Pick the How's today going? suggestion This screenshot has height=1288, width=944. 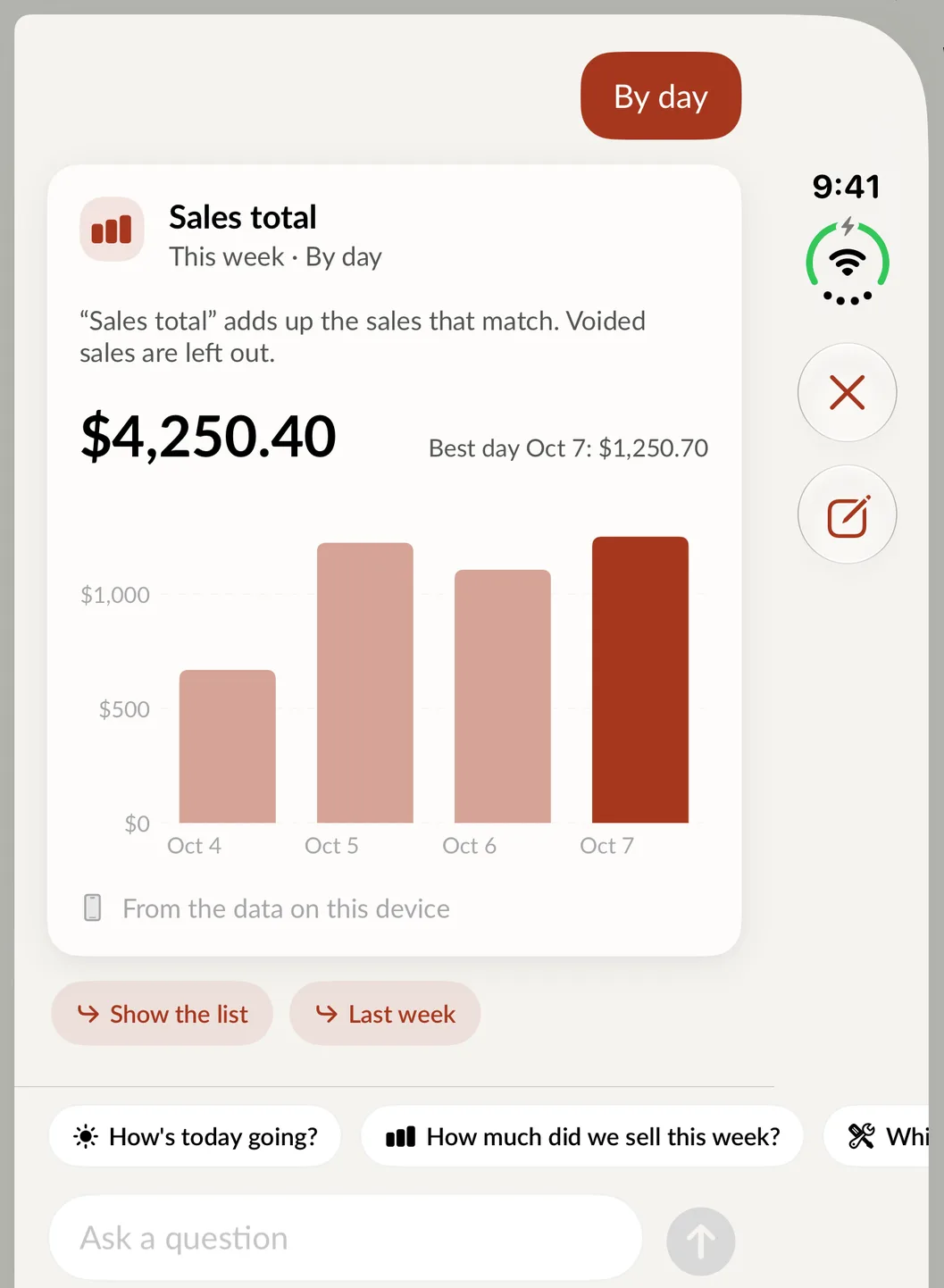[x=195, y=1136]
